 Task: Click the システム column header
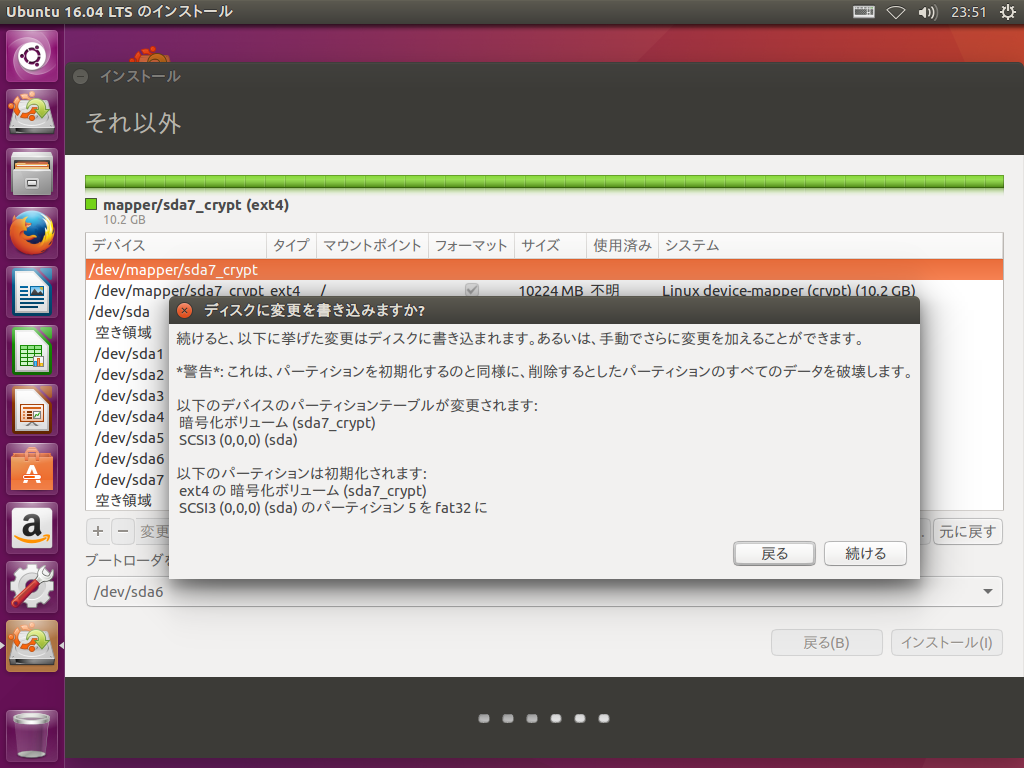click(830, 246)
